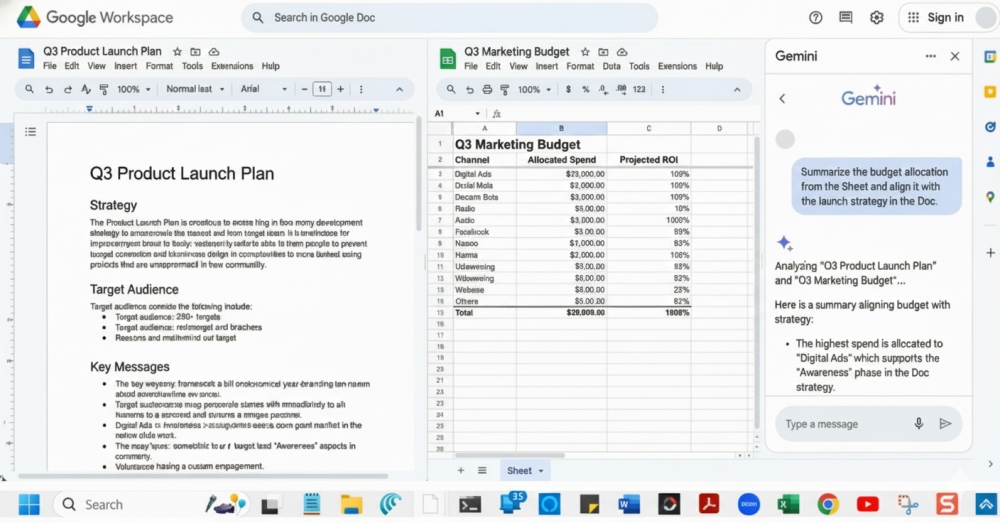Screen dimensions: 1000x523
Task: Undo the last action in the Docs toolbar
Action: (x=49, y=89)
